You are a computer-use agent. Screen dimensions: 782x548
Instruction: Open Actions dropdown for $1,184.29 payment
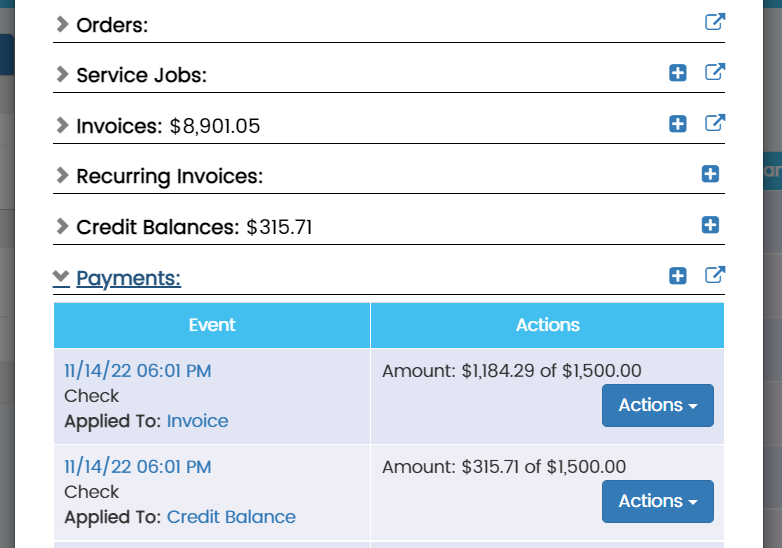click(x=657, y=405)
